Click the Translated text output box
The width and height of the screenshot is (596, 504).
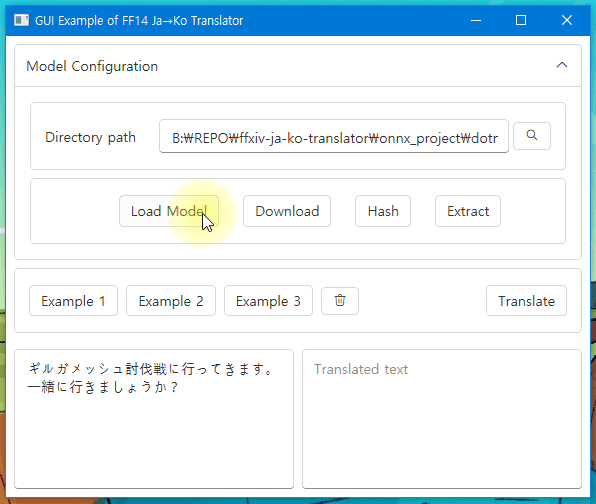442,419
